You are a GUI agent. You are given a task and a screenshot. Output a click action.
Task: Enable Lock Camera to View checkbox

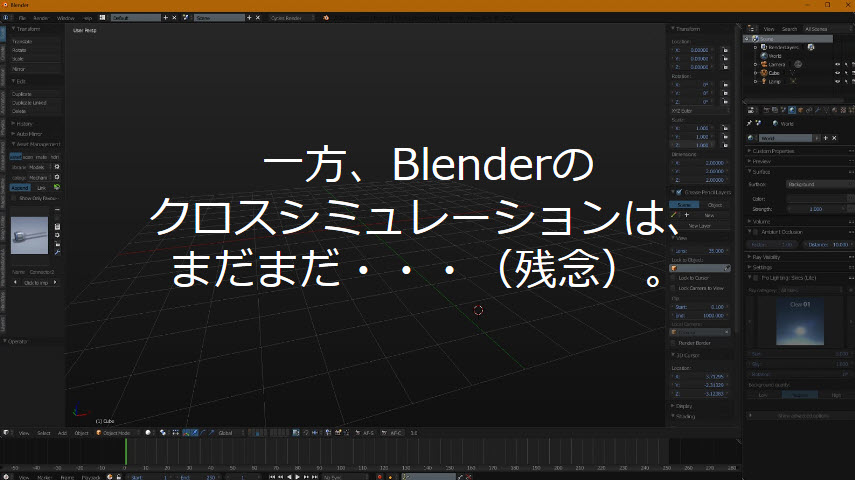click(x=673, y=288)
